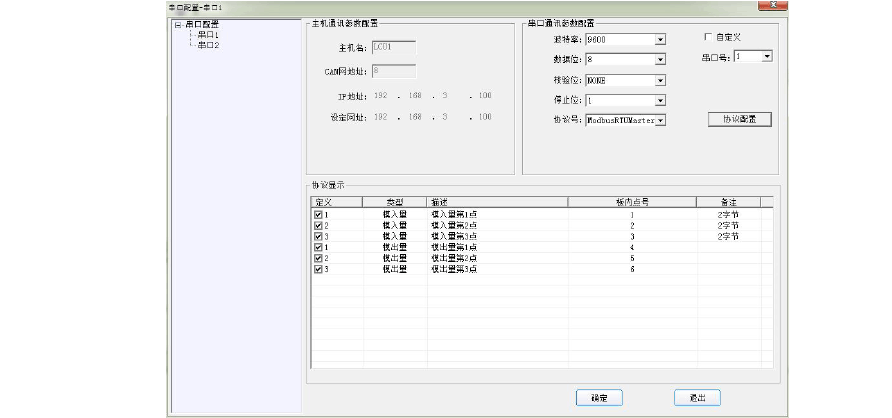Screen dimensions: 892x418
Task: Uncheck the 模出量第2点 row checkbox
Action: (318, 258)
